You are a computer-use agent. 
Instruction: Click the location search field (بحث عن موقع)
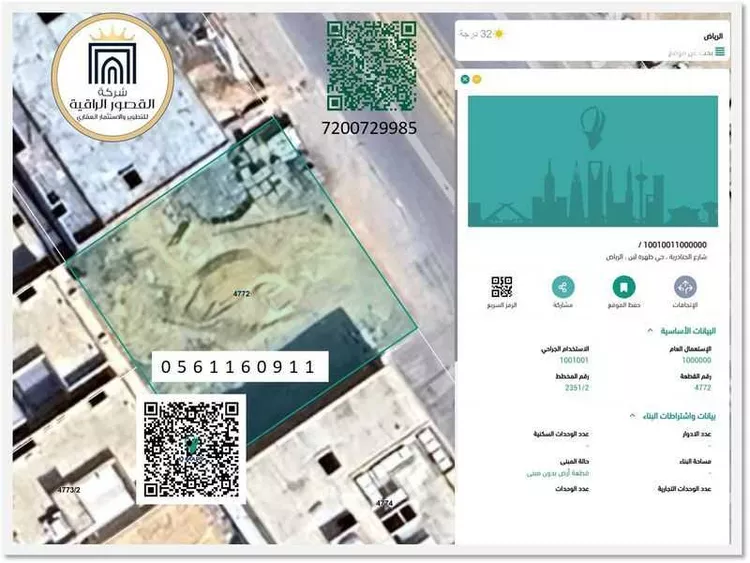690,52
